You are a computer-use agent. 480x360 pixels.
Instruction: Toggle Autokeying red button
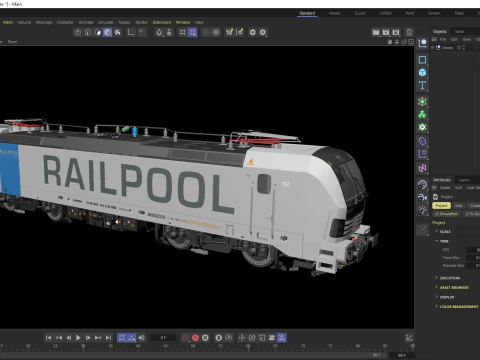[195, 338]
